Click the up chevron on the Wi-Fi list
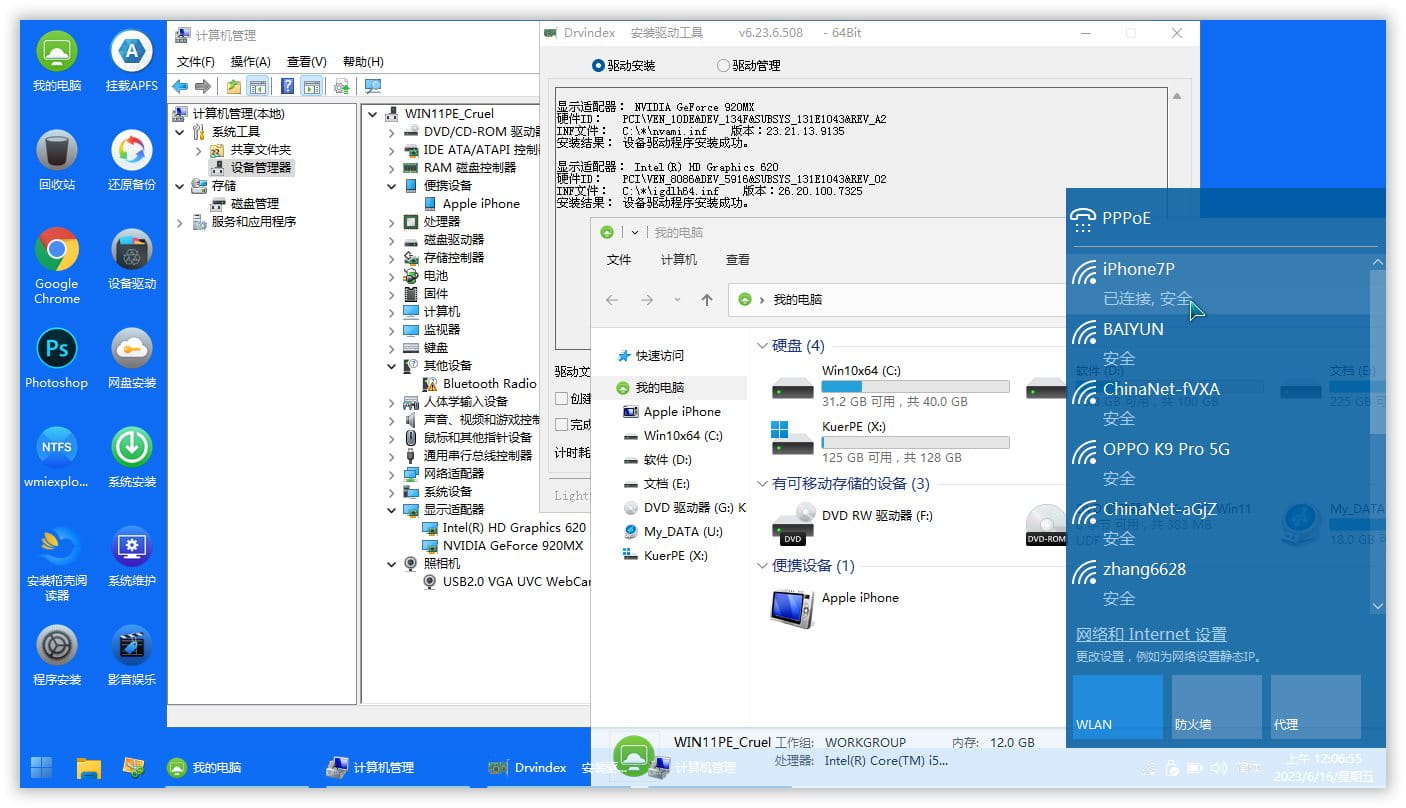This screenshot has width=1406, height=808. pyautogui.click(x=1378, y=262)
